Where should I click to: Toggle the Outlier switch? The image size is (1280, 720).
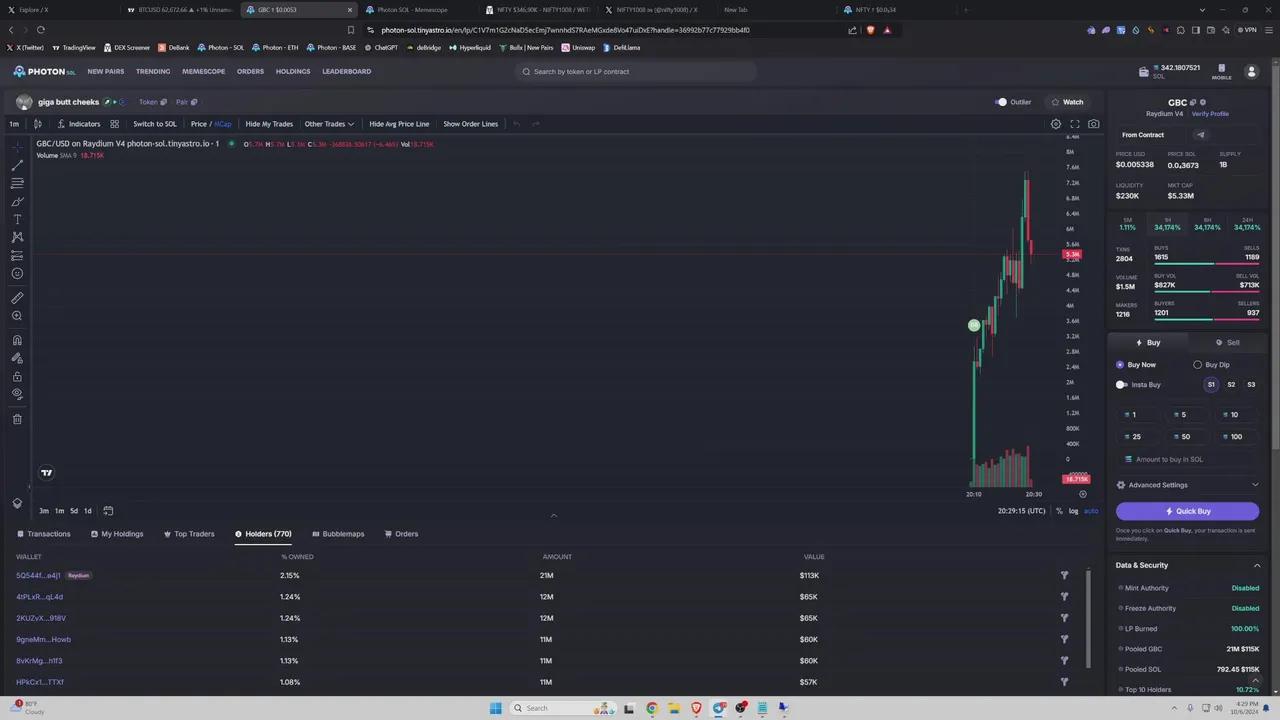click(x=1001, y=102)
